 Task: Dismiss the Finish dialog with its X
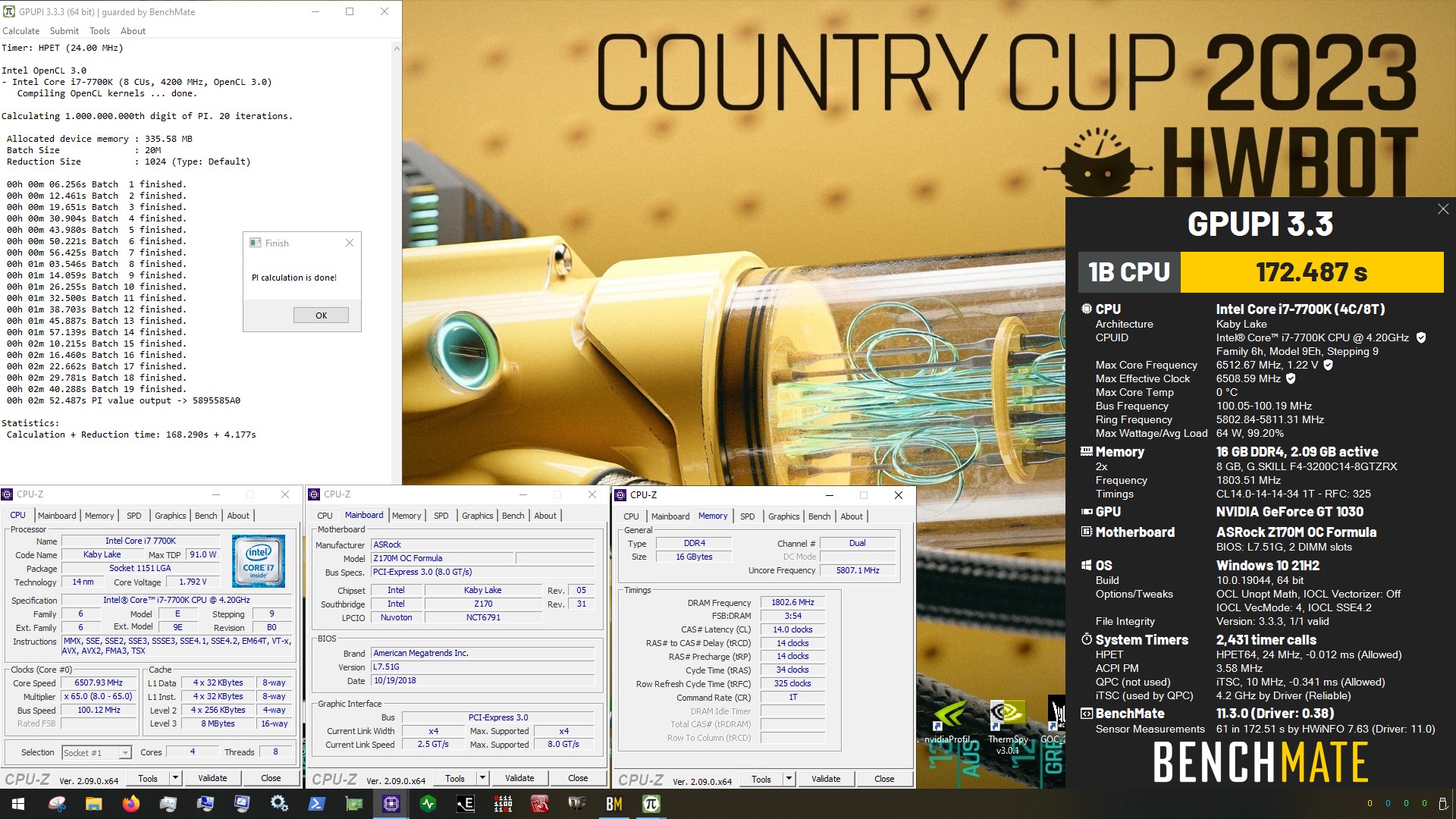350,243
